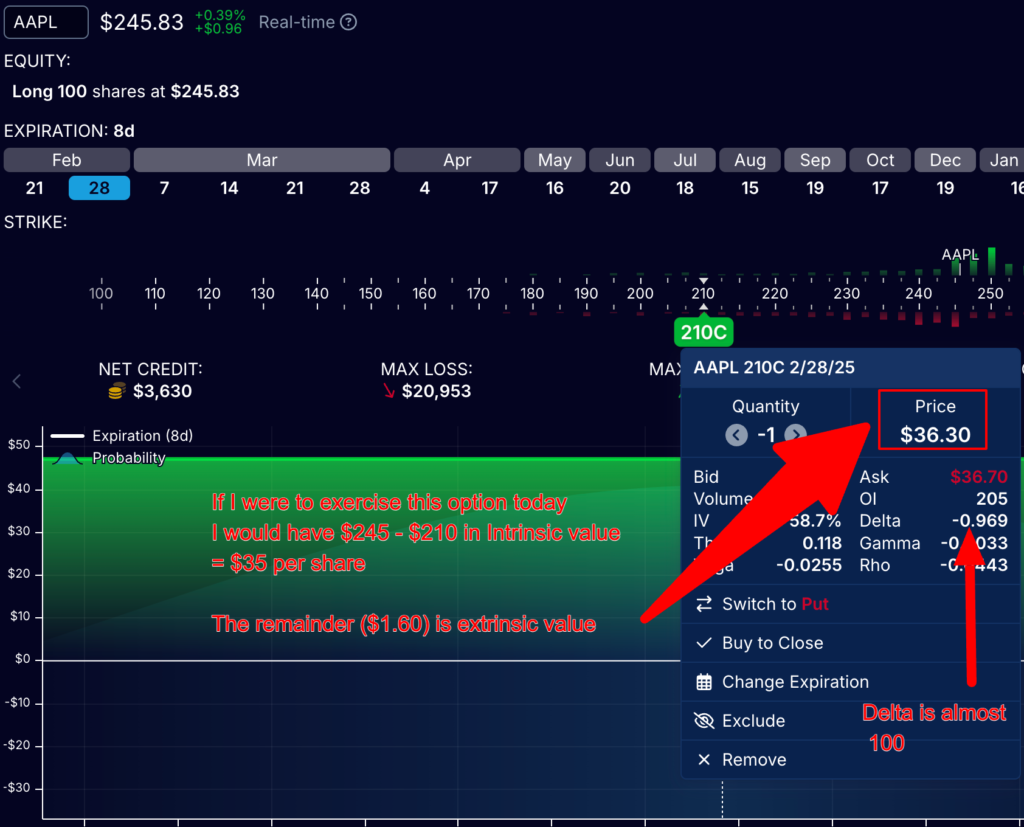Screen dimensions: 1024x827
Task: Click the left chevron beside NET CREDIT
Action: tap(17, 381)
